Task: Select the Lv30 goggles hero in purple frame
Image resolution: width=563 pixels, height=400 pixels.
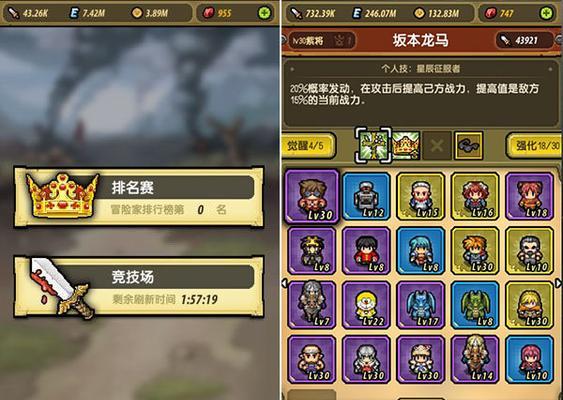Action: pyautogui.click(x=312, y=196)
